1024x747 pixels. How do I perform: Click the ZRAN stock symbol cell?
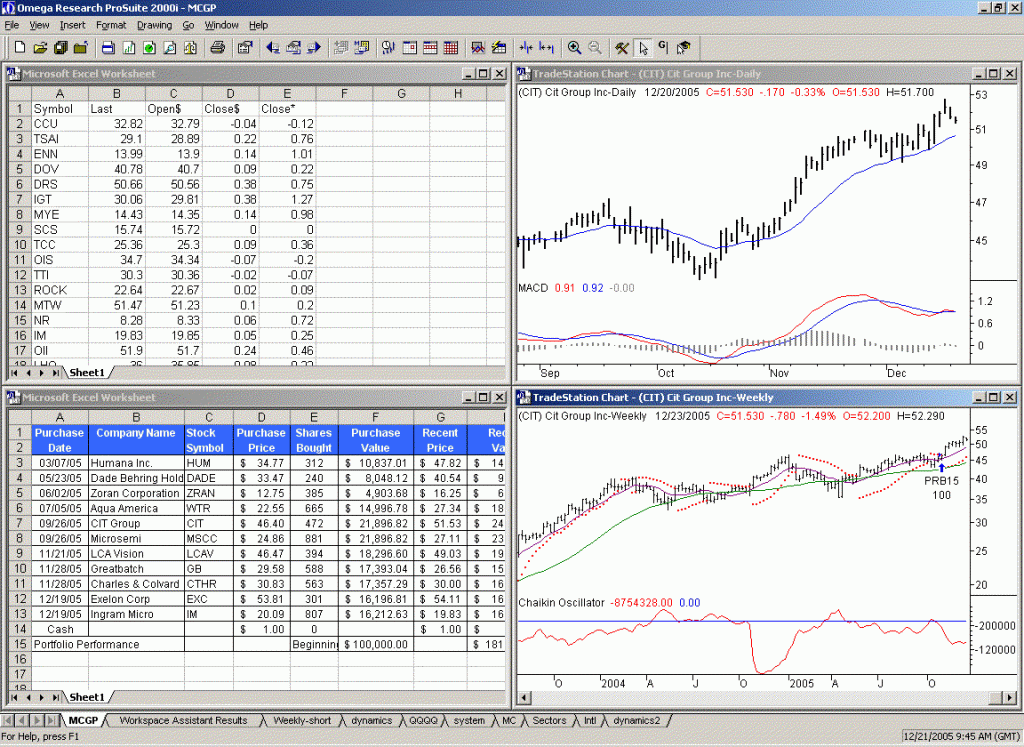tap(209, 493)
